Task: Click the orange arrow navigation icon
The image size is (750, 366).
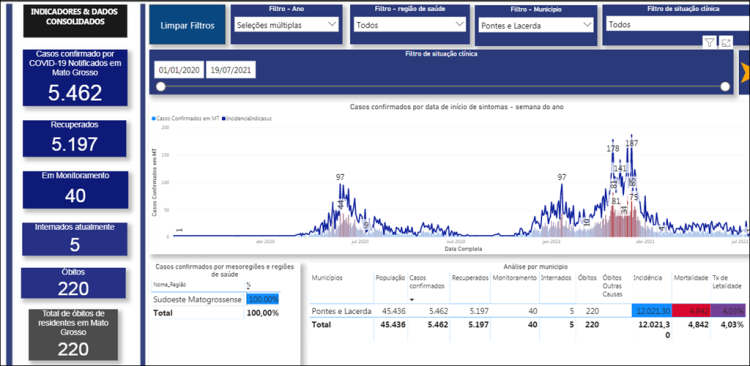Action: tap(745, 72)
